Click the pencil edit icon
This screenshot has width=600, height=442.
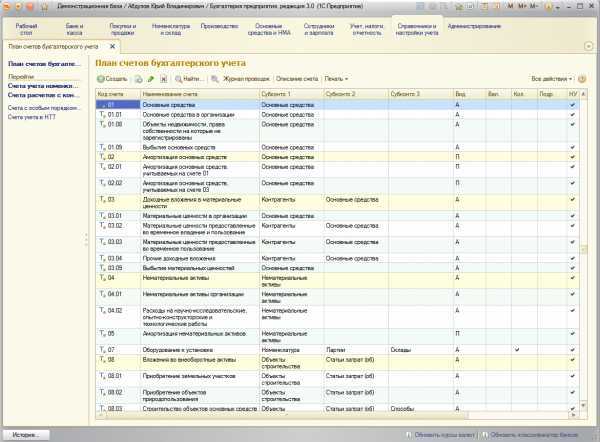pos(151,79)
